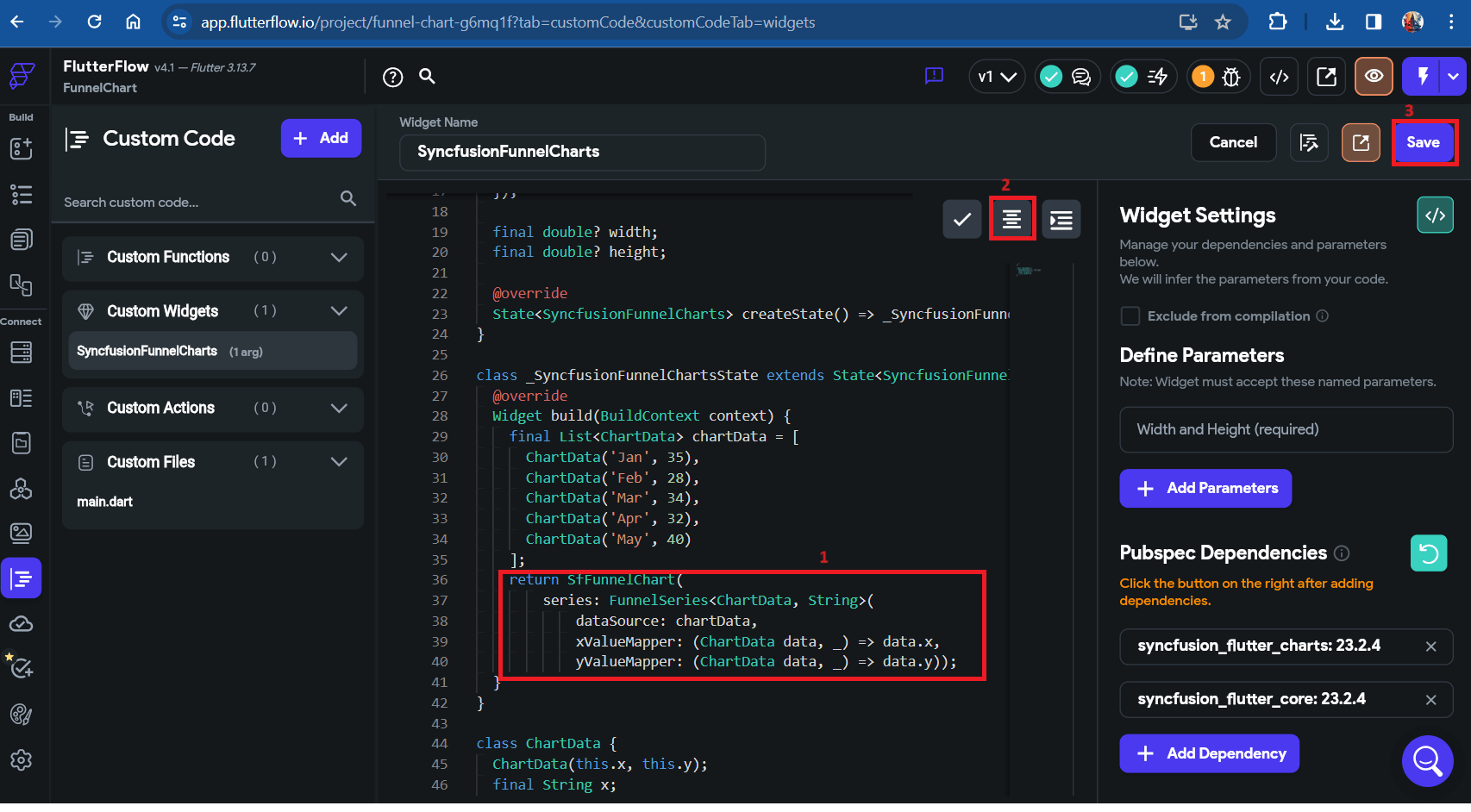
Task: Run test mode with lightning button
Action: [x=1423, y=77]
